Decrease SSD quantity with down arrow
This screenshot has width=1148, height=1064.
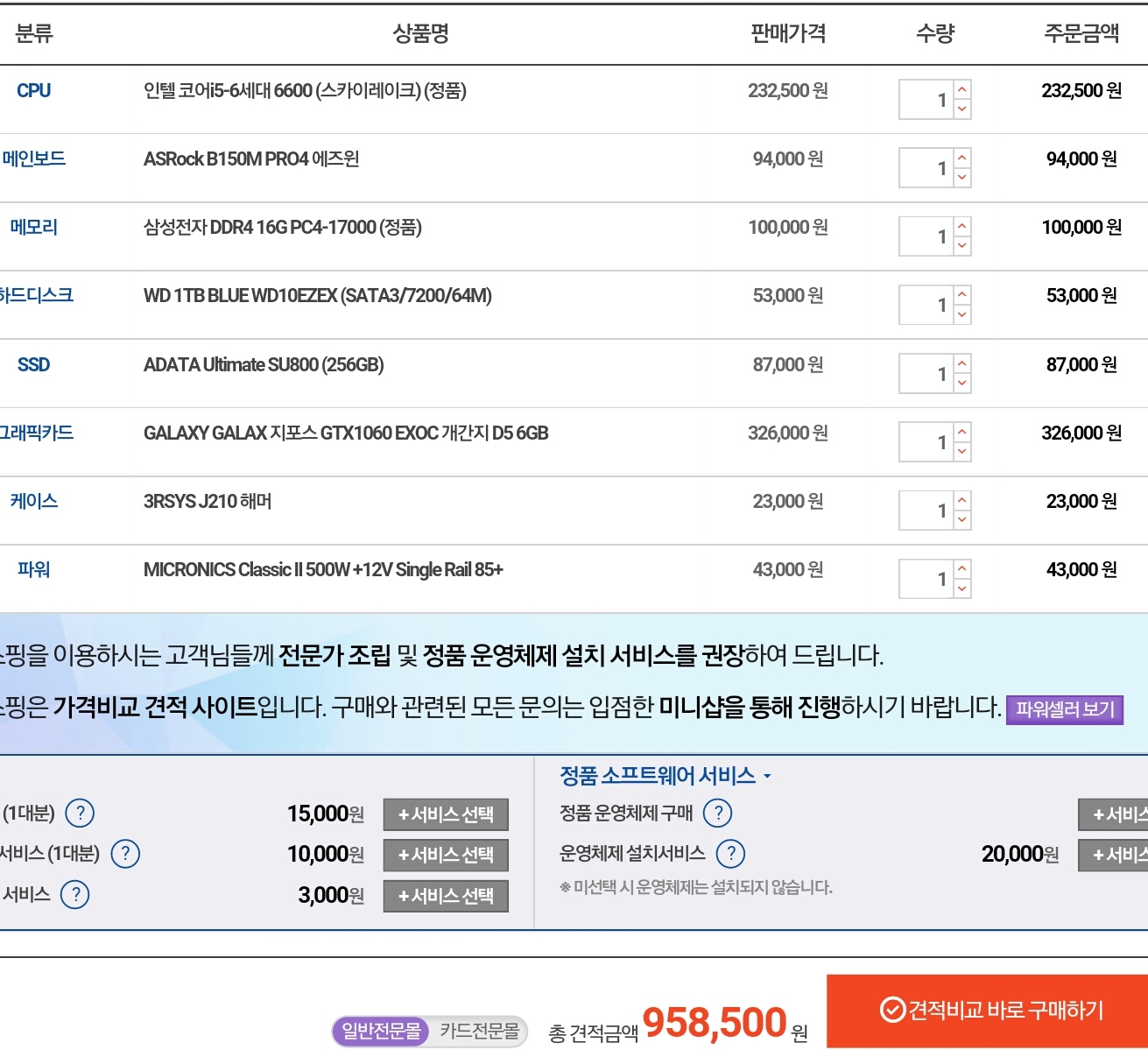pos(962,384)
